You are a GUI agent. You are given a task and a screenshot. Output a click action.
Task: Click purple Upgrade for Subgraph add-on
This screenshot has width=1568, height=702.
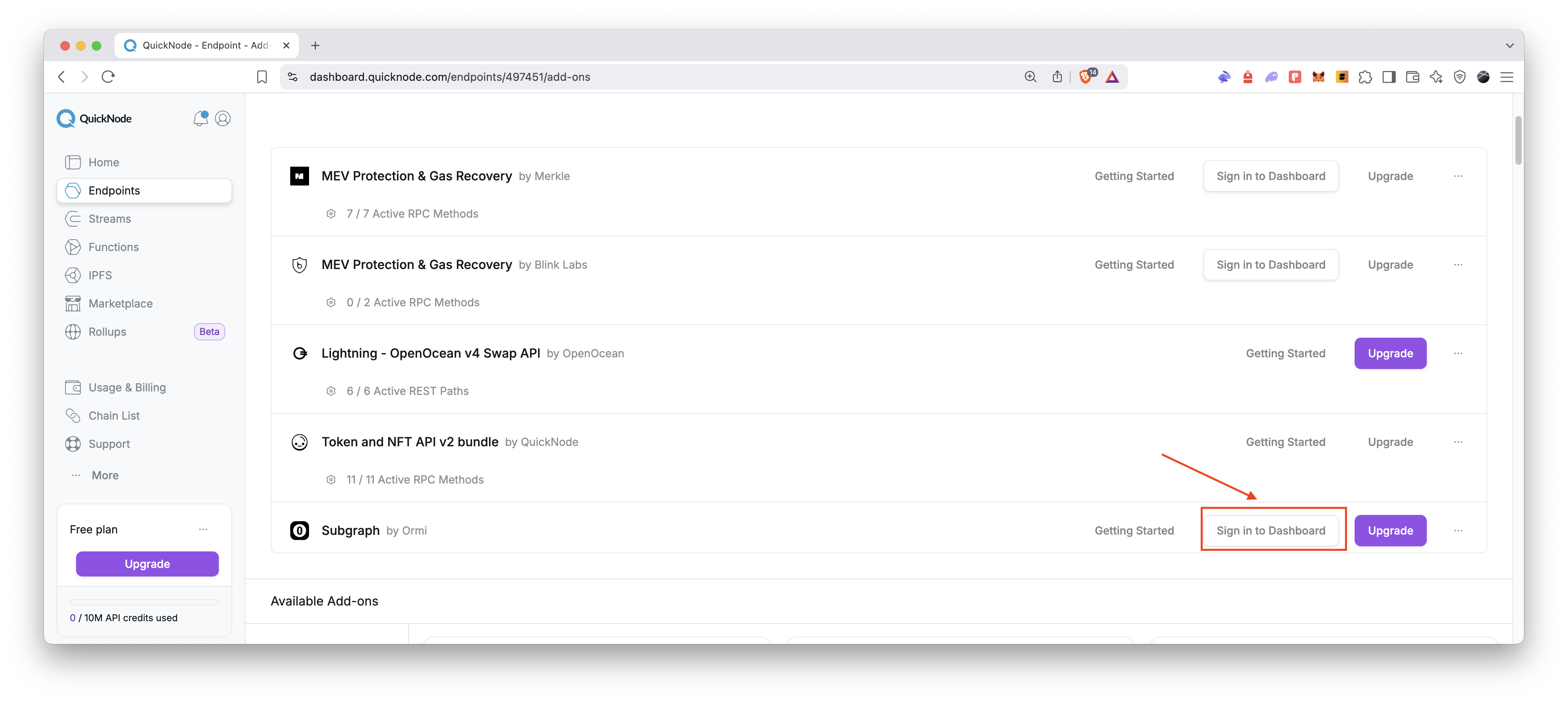(x=1390, y=530)
